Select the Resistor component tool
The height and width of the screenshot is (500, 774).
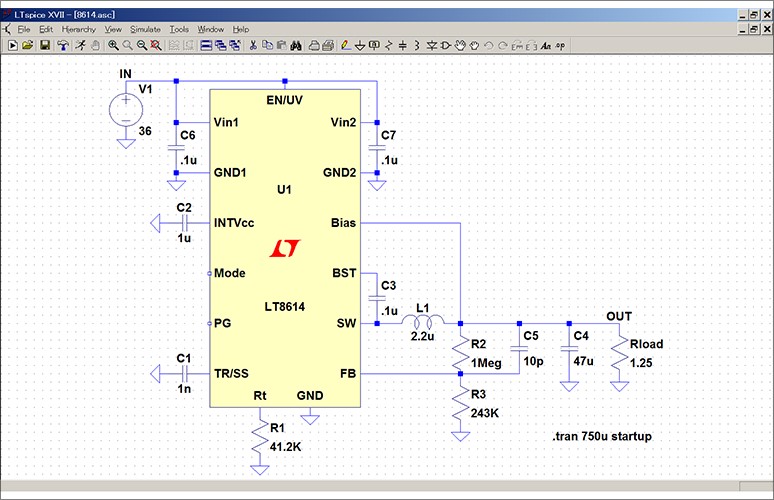388,45
